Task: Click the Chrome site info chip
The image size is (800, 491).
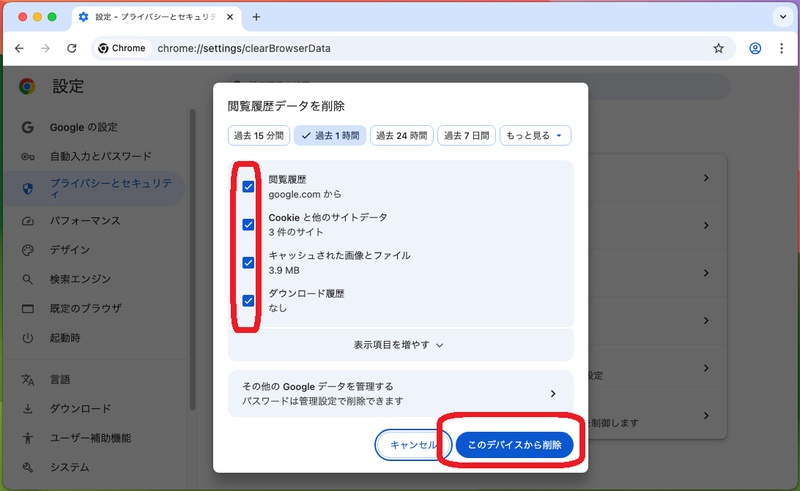Action: pyautogui.click(x=122, y=48)
